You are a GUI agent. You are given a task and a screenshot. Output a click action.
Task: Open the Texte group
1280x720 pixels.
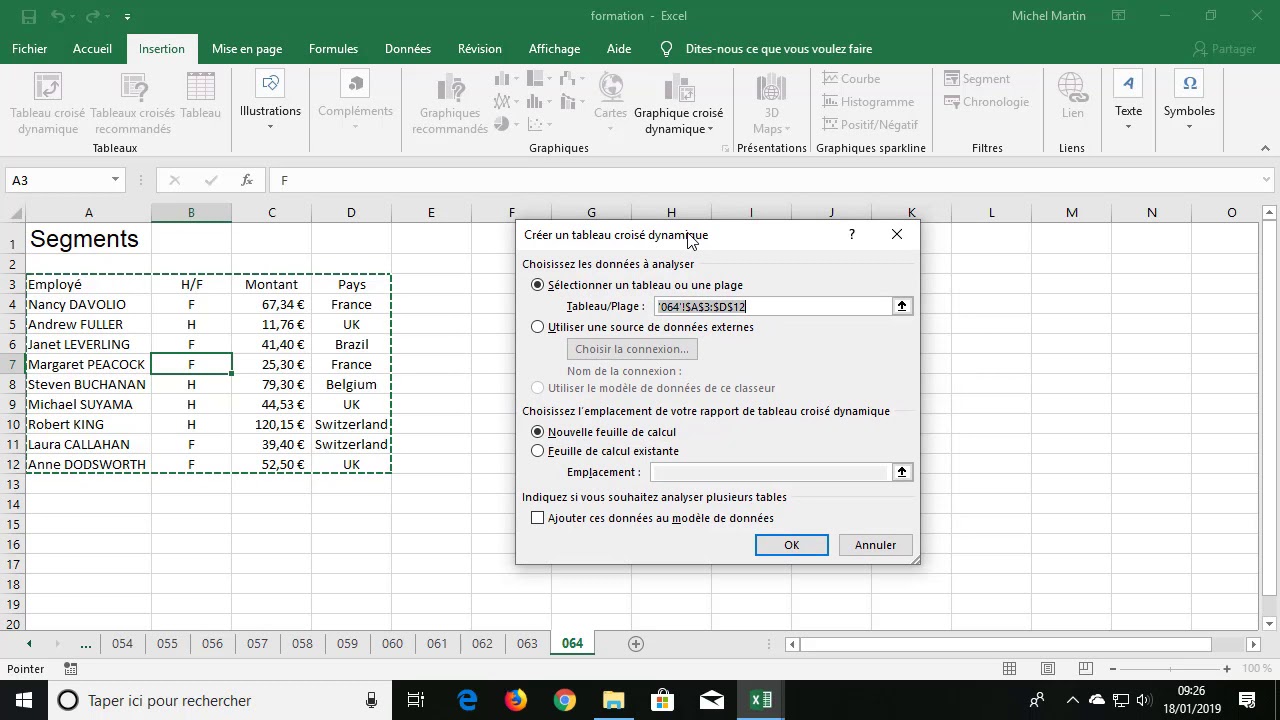1128,102
